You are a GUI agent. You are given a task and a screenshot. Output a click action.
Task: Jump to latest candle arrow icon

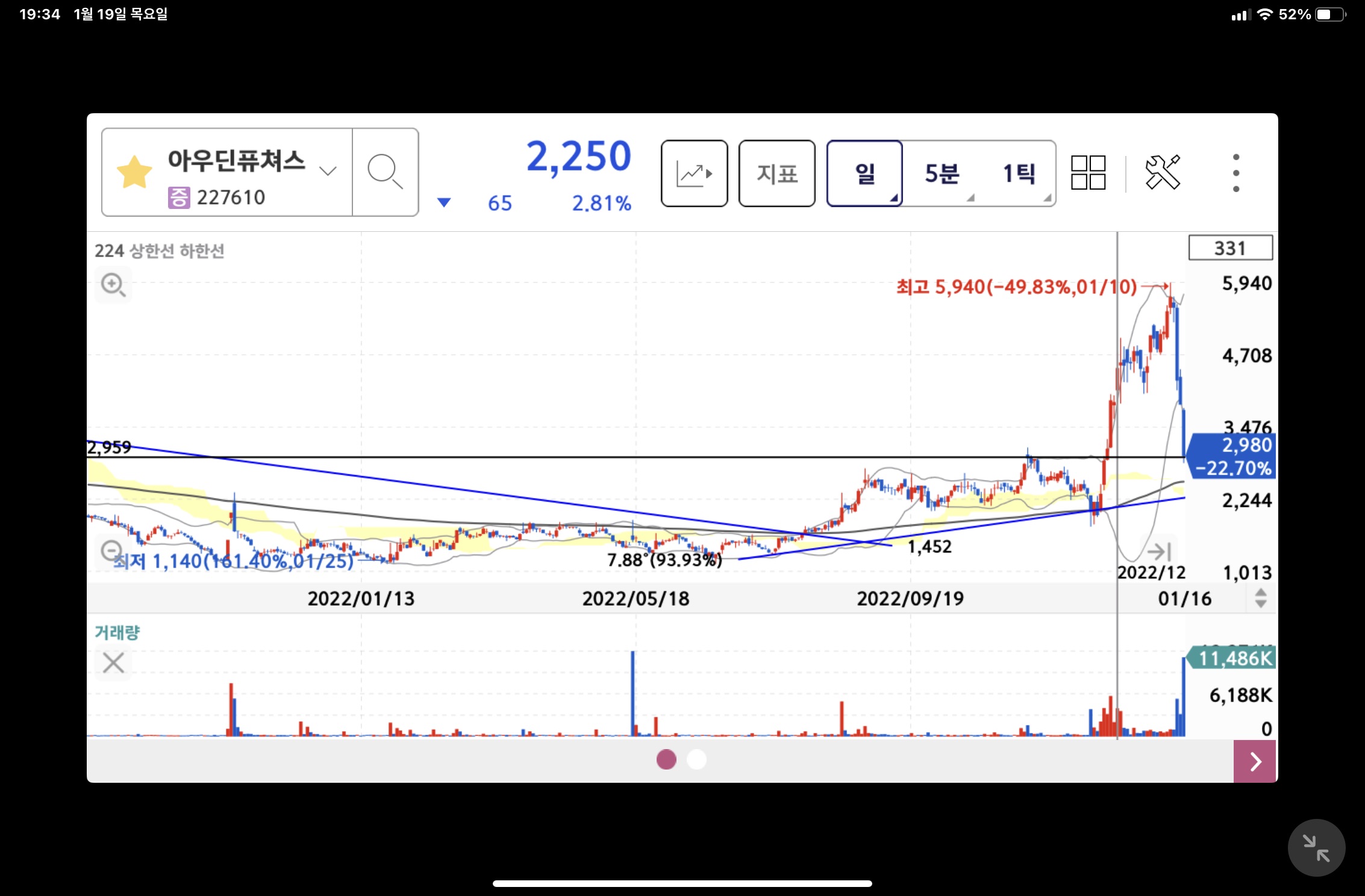tap(1158, 551)
